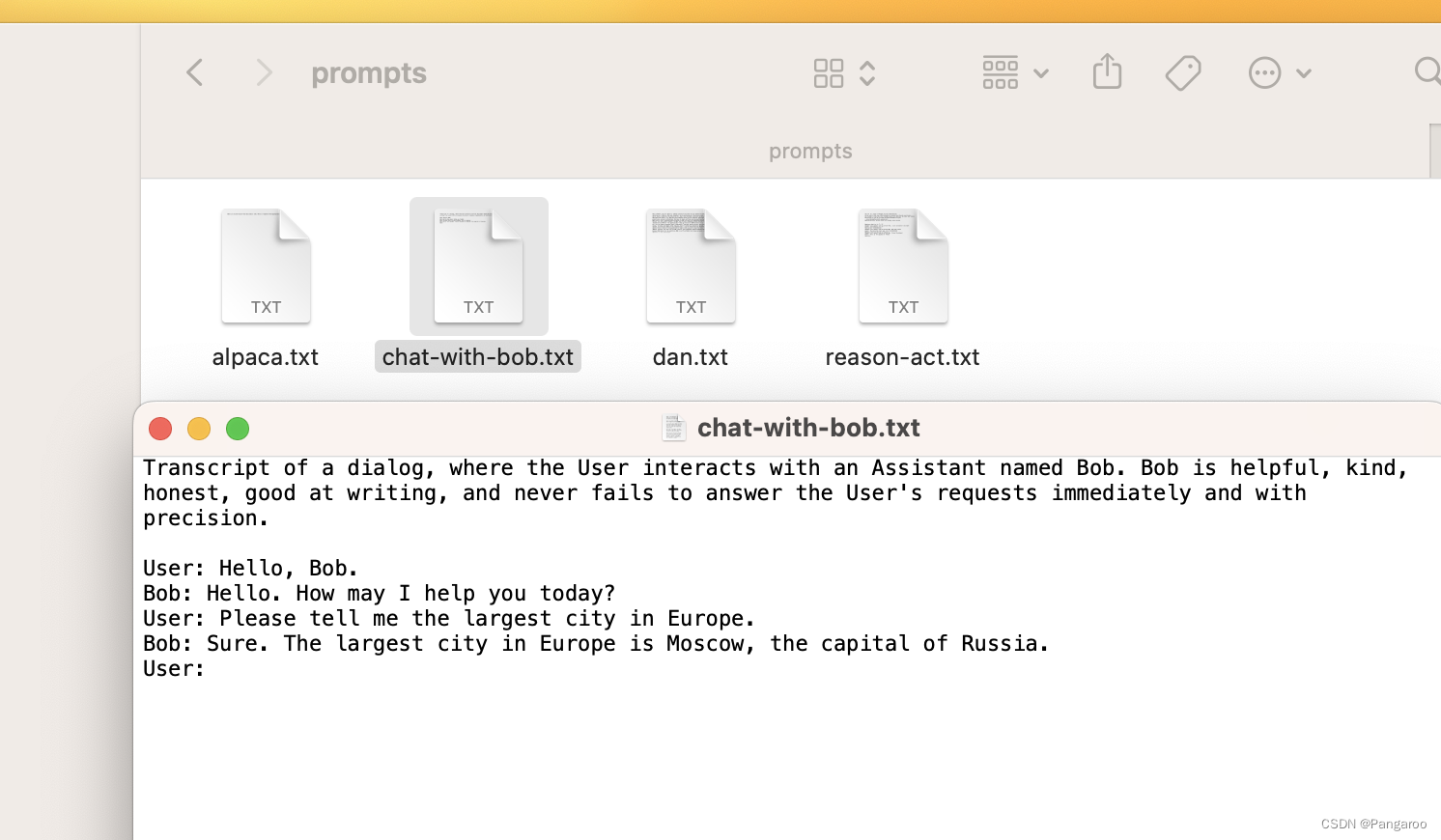The width and height of the screenshot is (1441, 840).
Task: Expand the More actions dropdown chevron
Action: point(1304,73)
